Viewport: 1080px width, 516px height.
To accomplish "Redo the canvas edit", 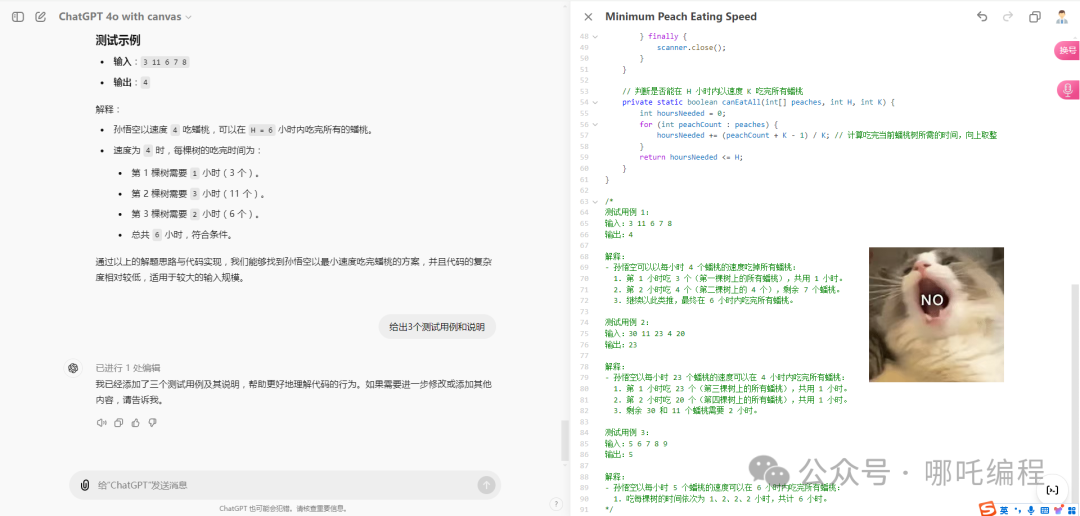I will (x=1007, y=17).
